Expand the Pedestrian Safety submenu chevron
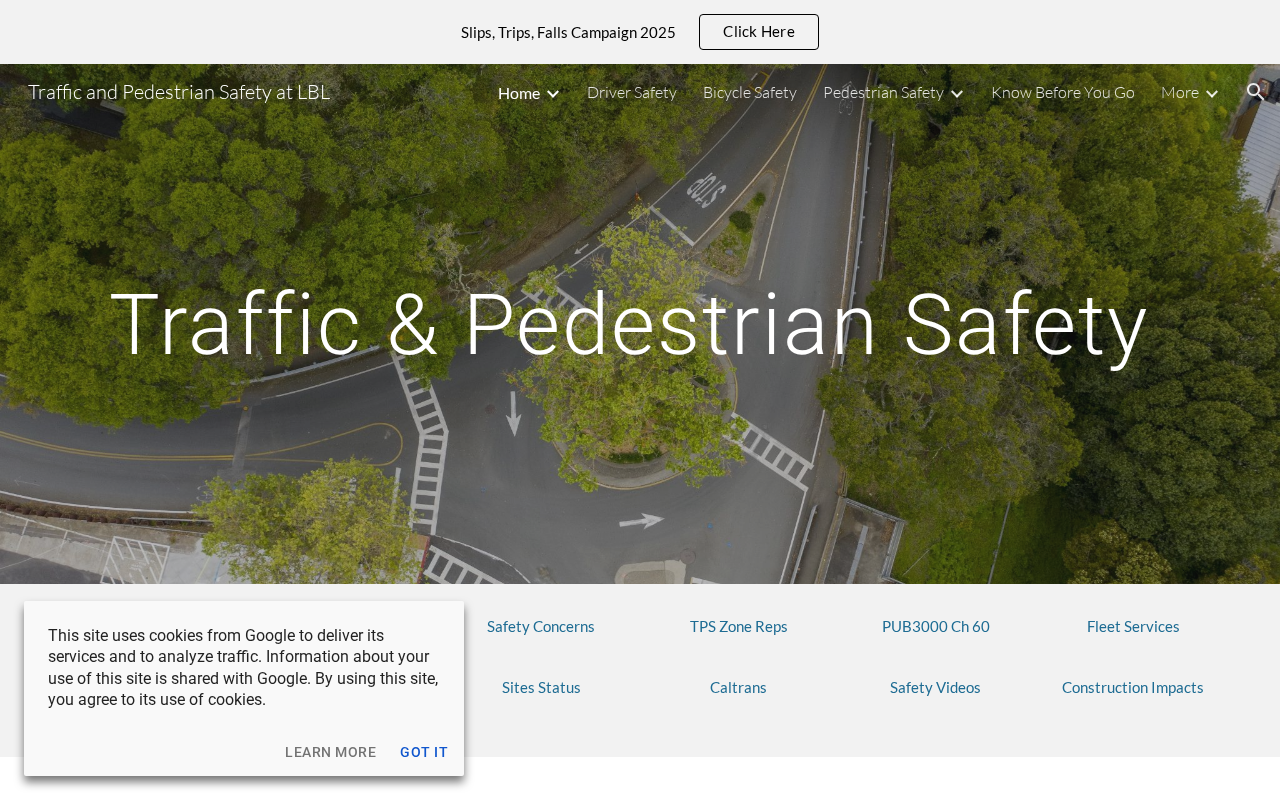 [x=957, y=93]
